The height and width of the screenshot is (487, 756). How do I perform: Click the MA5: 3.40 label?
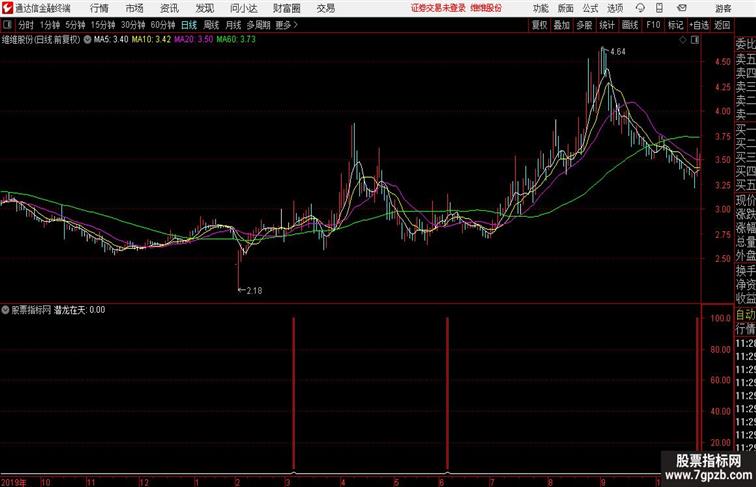(111, 40)
